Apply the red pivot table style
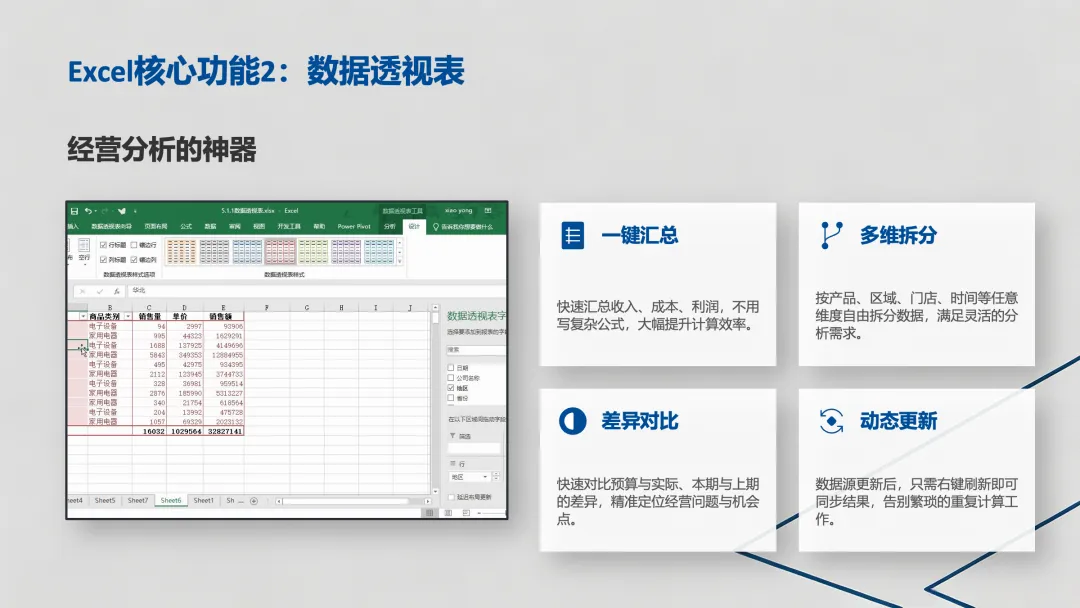The image size is (1080, 608). (x=280, y=252)
